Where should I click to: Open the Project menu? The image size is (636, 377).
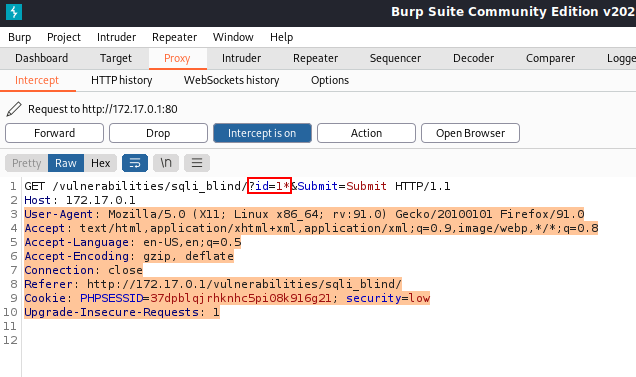tap(64, 37)
